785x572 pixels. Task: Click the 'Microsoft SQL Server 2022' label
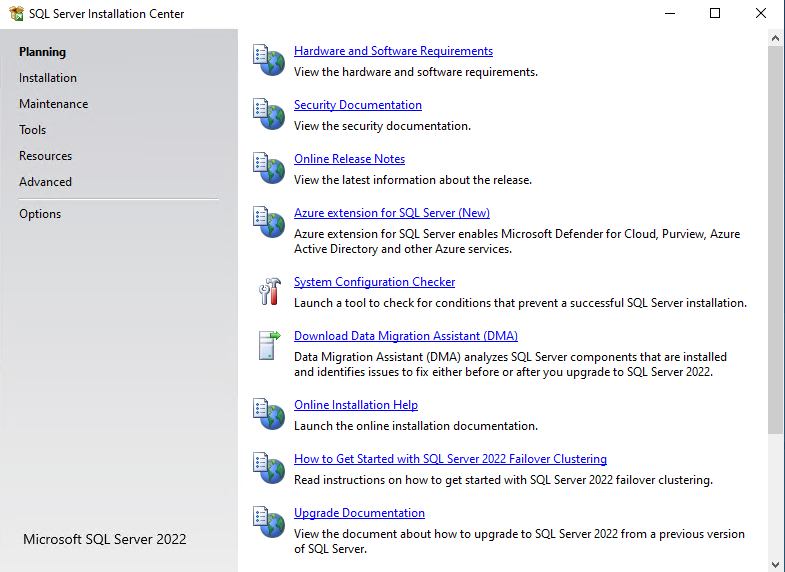pyautogui.click(x=105, y=539)
